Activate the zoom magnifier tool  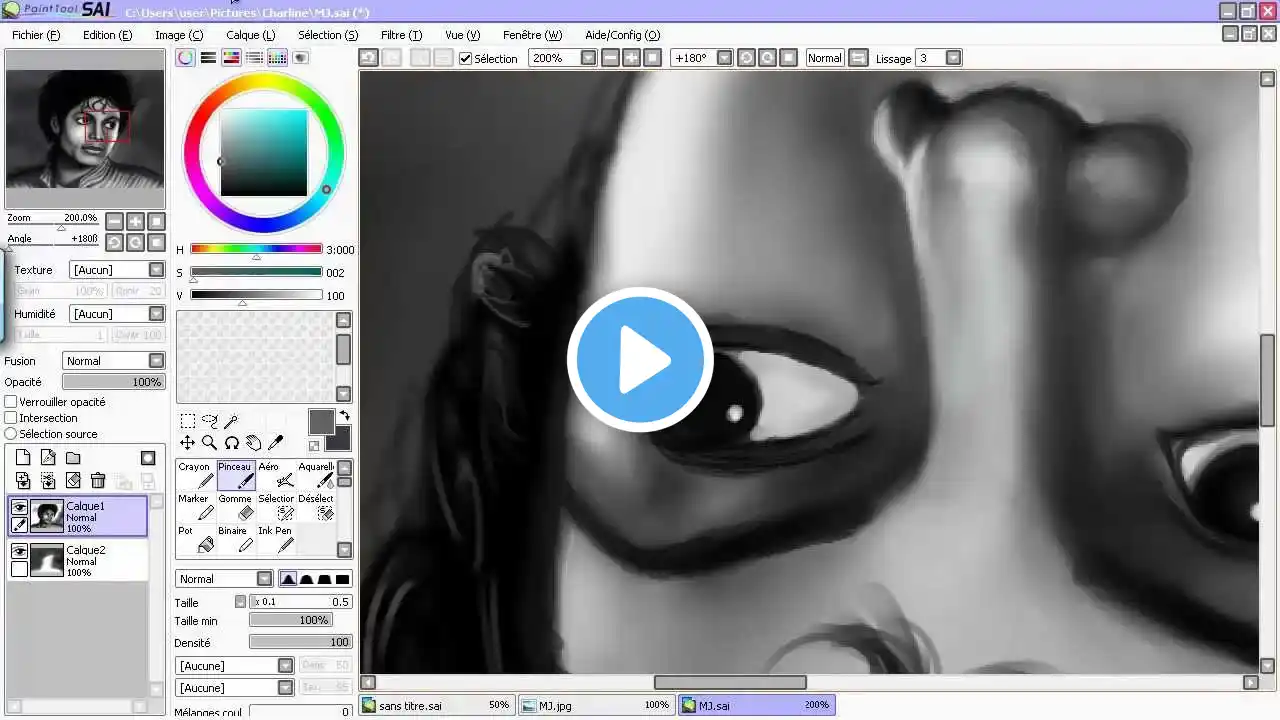click(209, 443)
